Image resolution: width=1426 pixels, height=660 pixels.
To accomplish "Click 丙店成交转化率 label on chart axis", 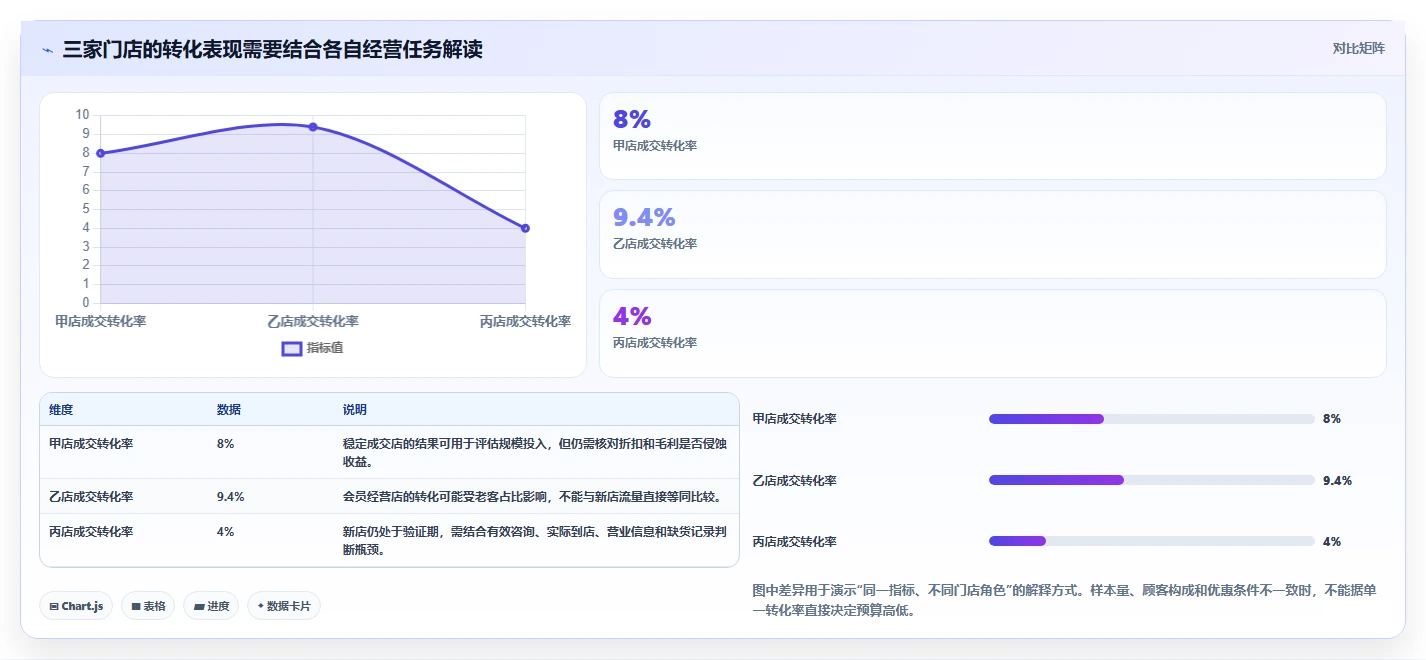I will [x=525, y=321].
